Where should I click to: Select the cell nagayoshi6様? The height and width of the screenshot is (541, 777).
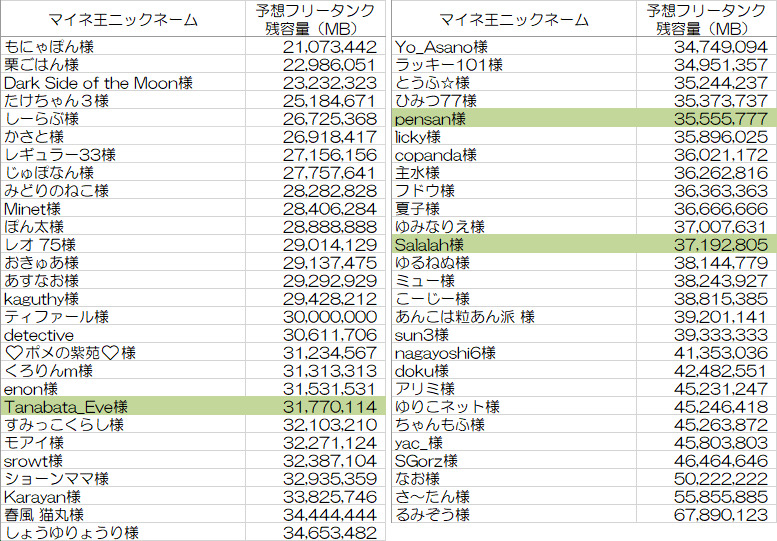pyautogui.click(x=514, y=352)
